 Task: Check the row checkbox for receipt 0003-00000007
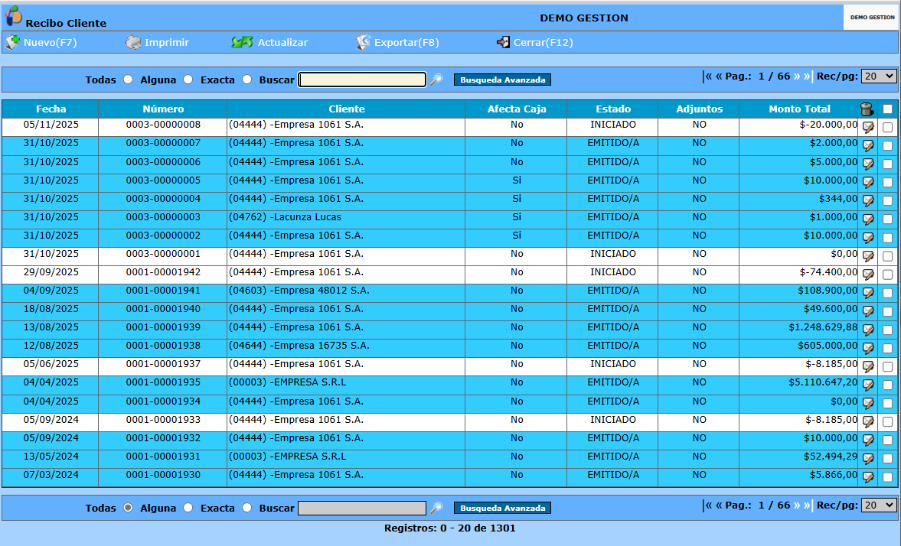(888, 145)
